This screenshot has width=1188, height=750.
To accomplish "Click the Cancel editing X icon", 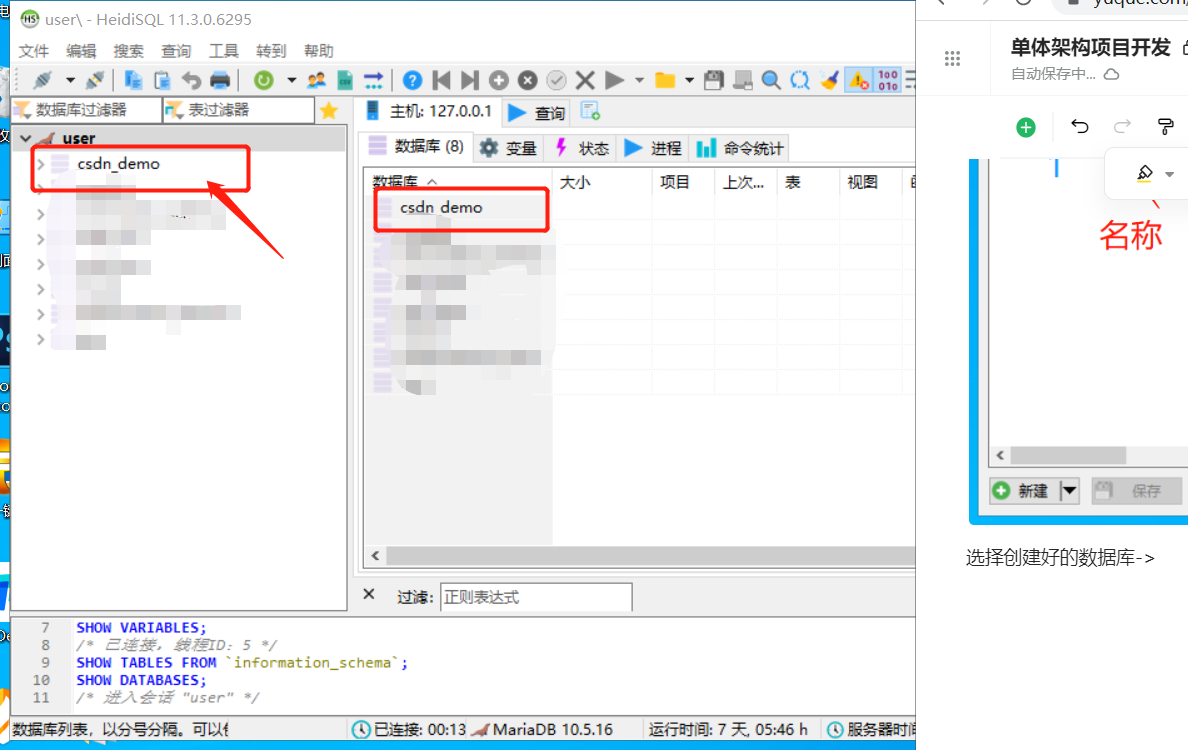I will [585, 80].
